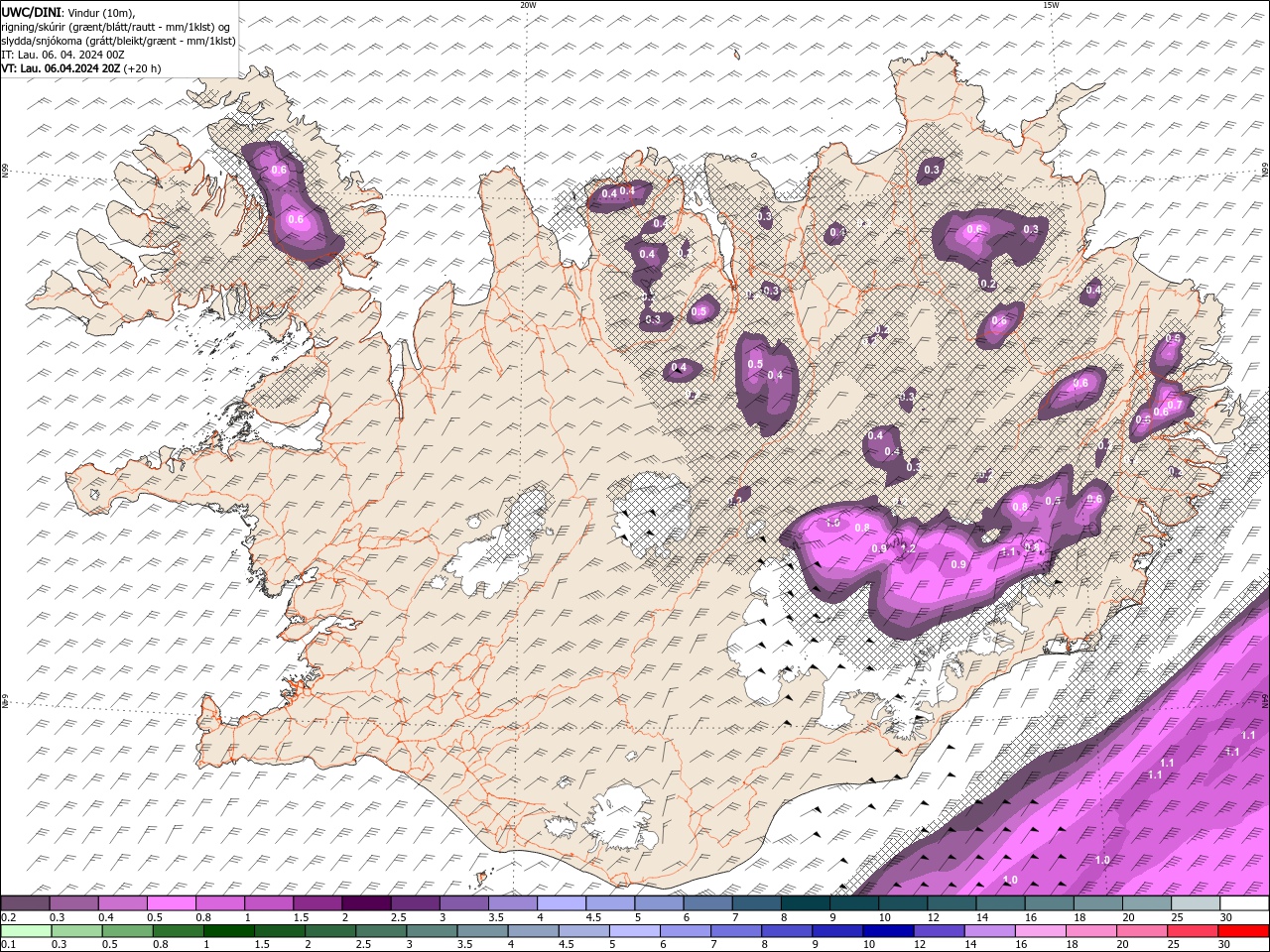The width and height of the screenshot is (1270, 952).
Task: Click the 'slydda/snjókoma' description line
Action: [x=119, y=41]
